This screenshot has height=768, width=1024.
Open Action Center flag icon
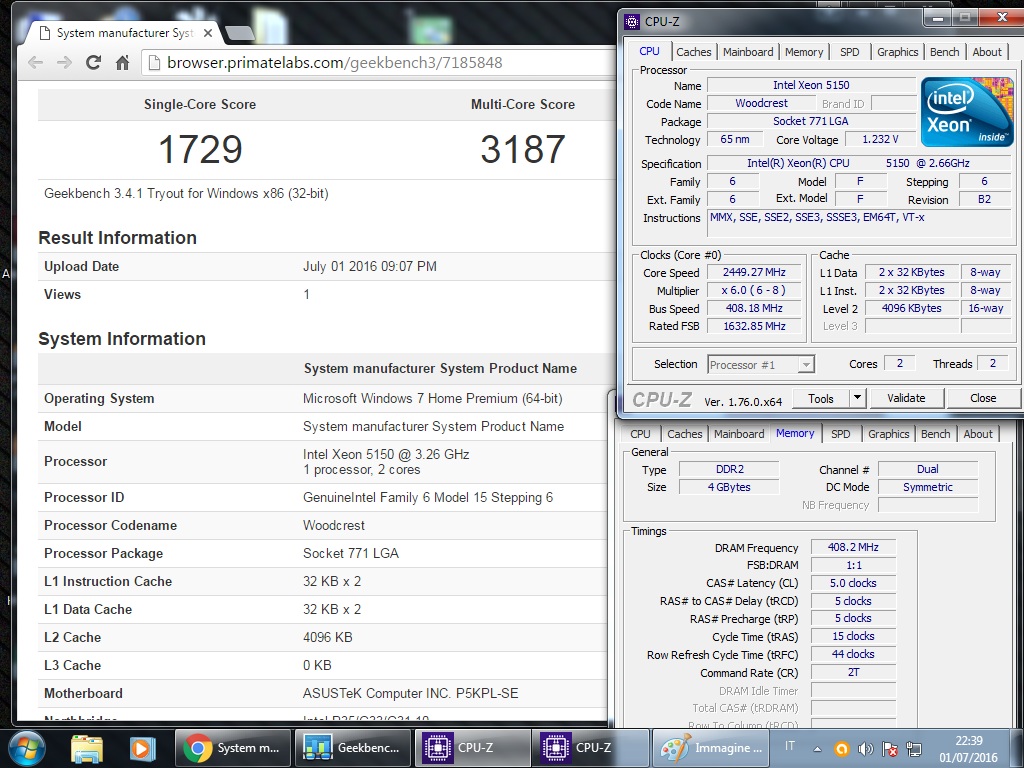[x=889, y=749]
